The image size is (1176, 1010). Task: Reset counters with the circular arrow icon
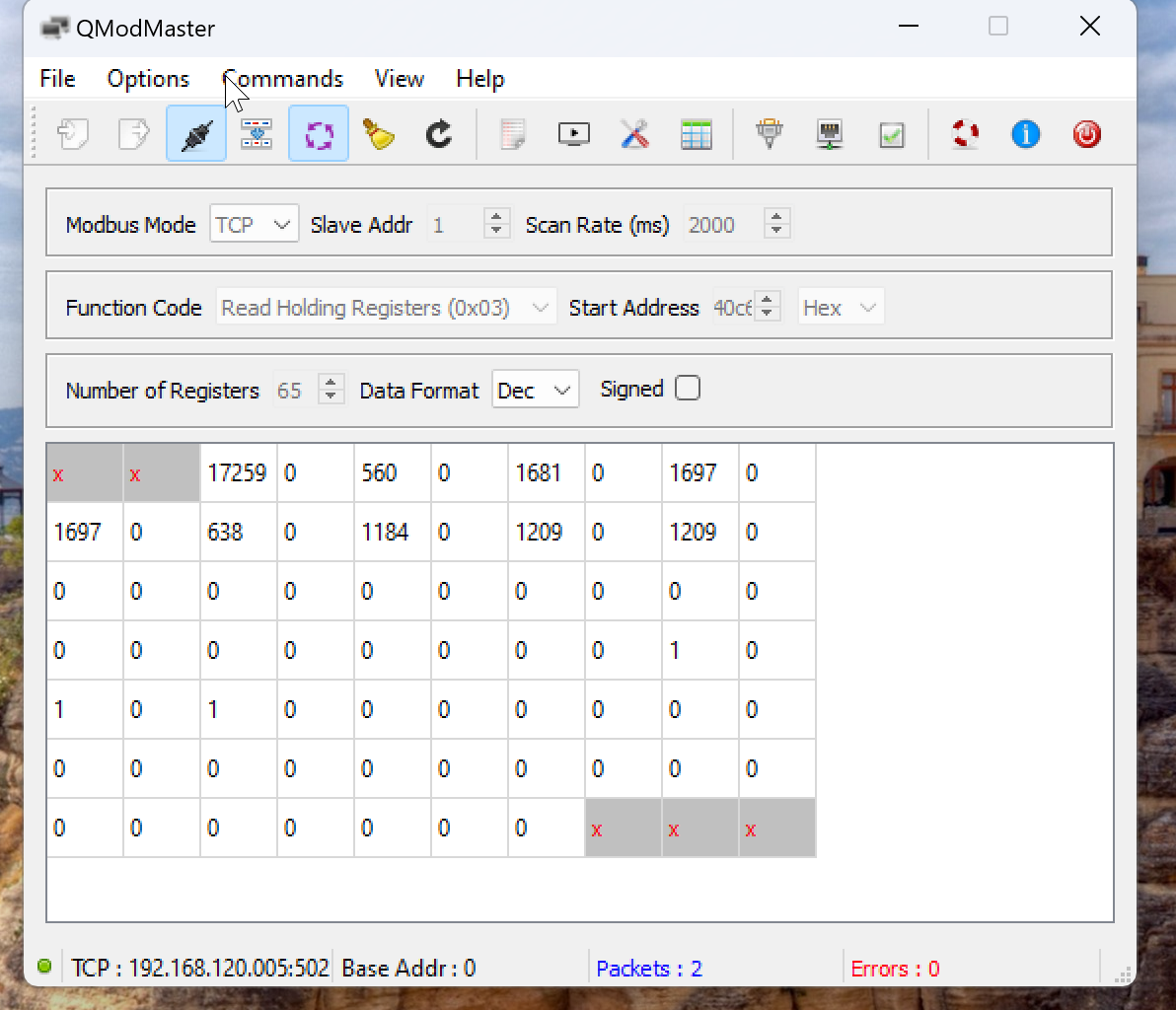[x=439, y=134]
